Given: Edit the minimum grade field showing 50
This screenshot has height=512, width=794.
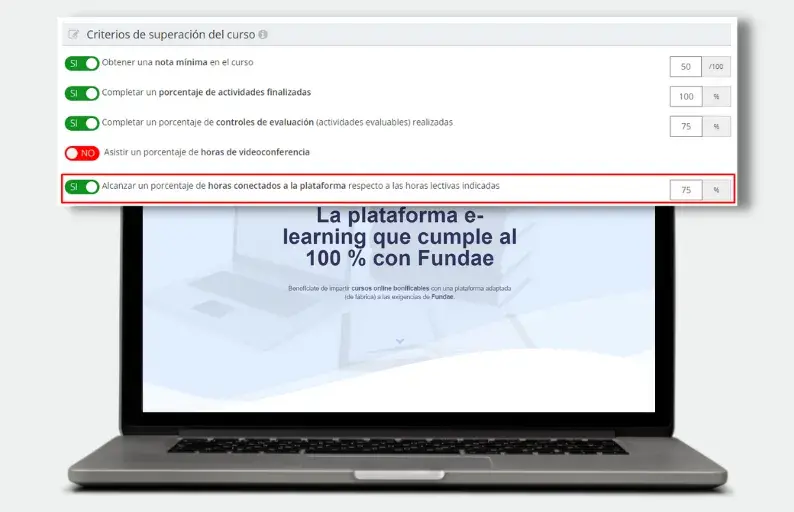Looking at the screenshot, I should click(686, 66).
